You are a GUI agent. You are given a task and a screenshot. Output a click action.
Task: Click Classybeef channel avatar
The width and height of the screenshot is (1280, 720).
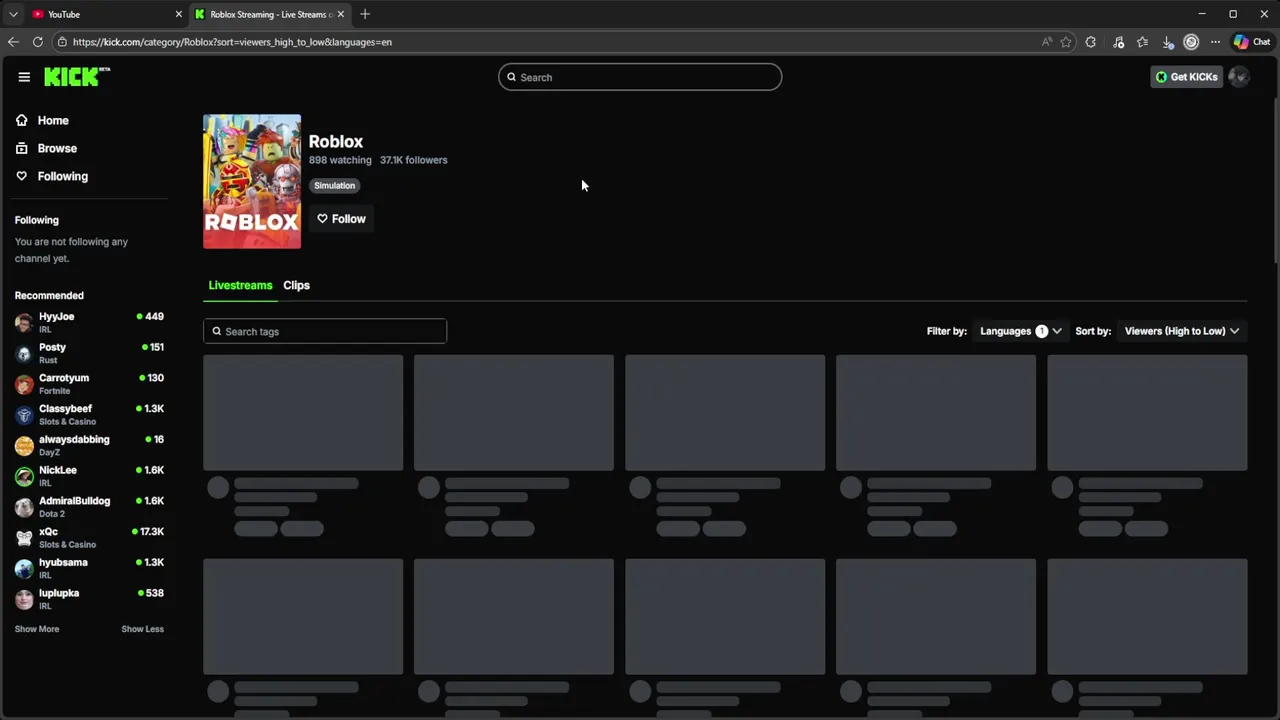tap(24, 415)
